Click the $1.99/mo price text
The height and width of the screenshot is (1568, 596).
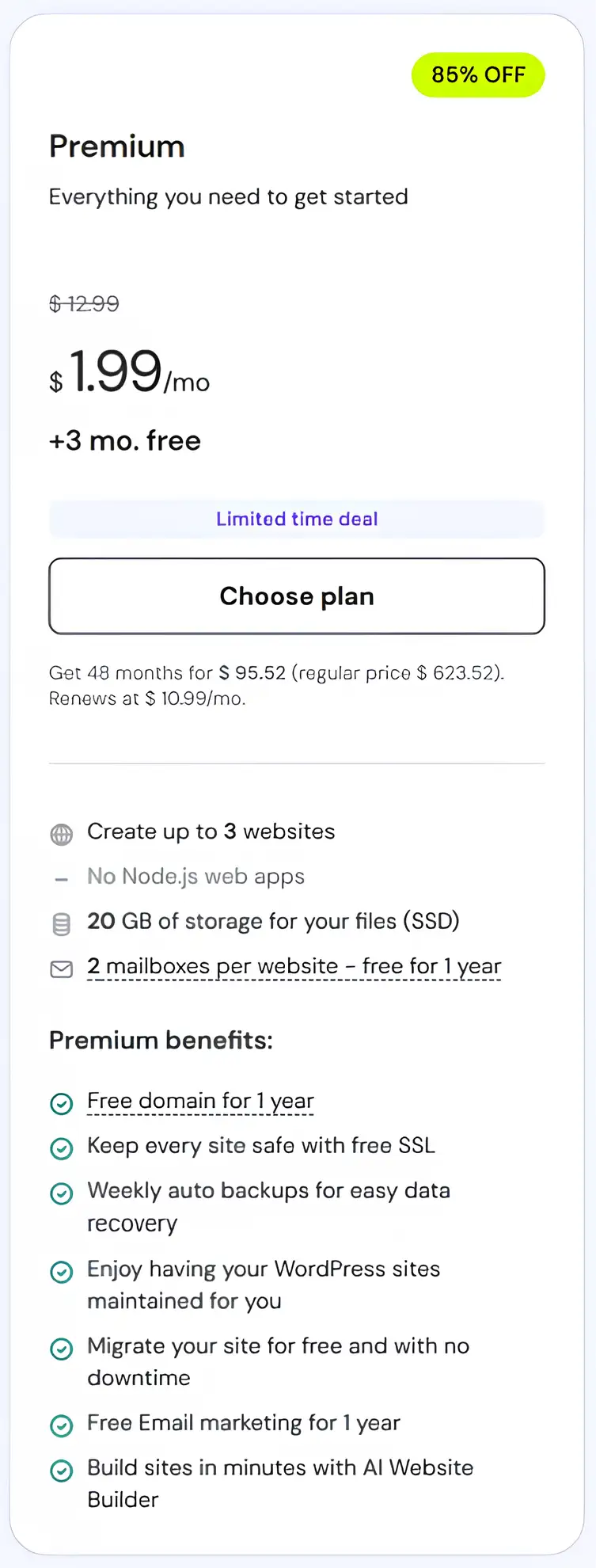(130, 372)
